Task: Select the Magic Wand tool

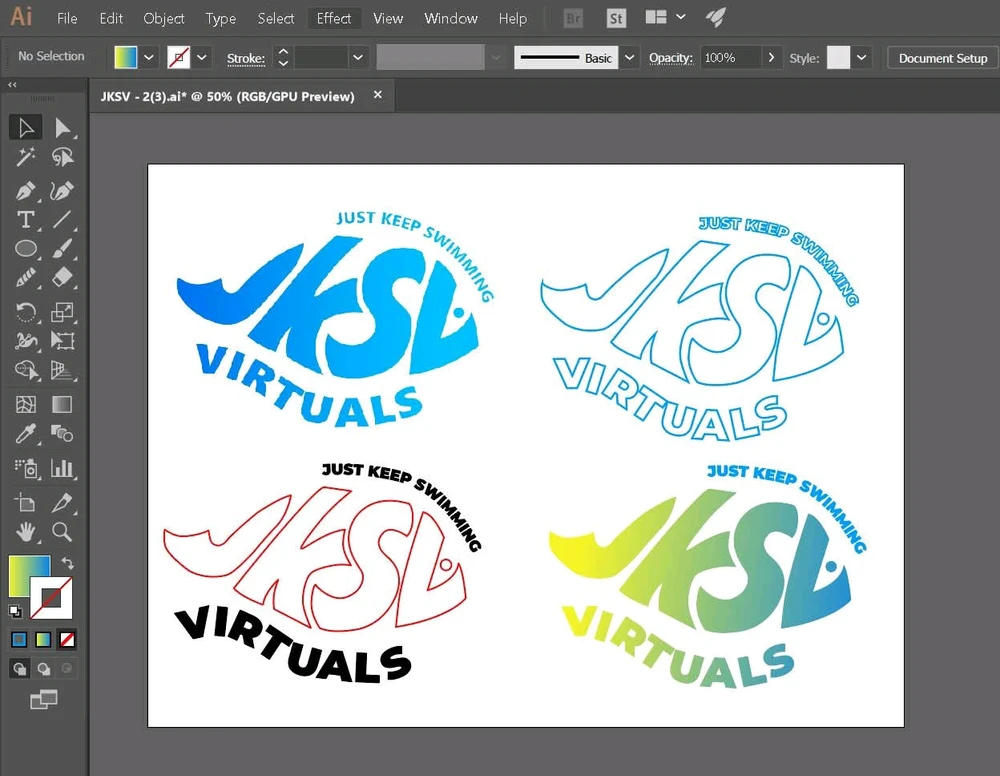Action: tap(26, 157)
